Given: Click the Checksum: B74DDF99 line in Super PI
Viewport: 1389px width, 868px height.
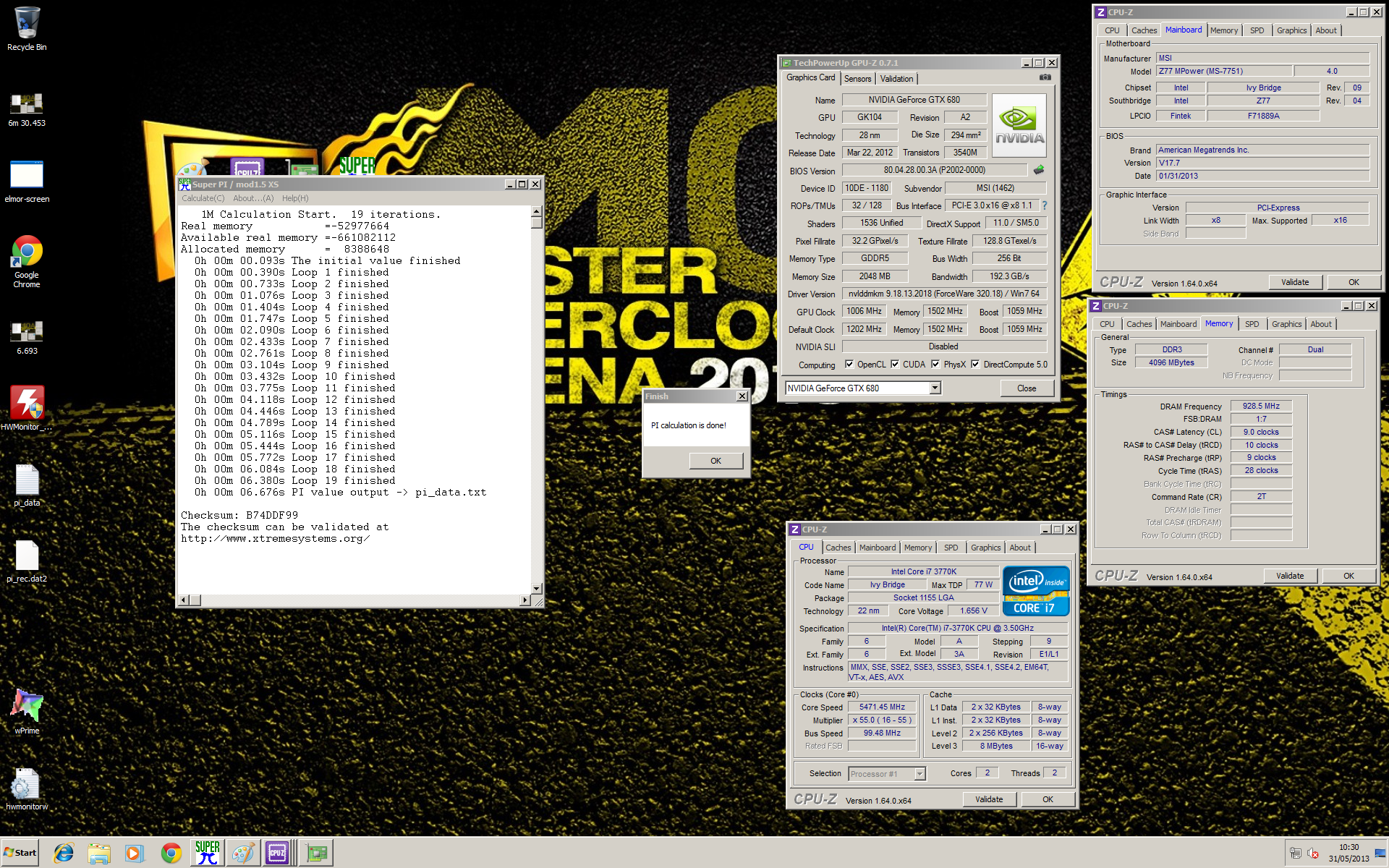Looking at the screenshot, I should [x=239, y=515].
